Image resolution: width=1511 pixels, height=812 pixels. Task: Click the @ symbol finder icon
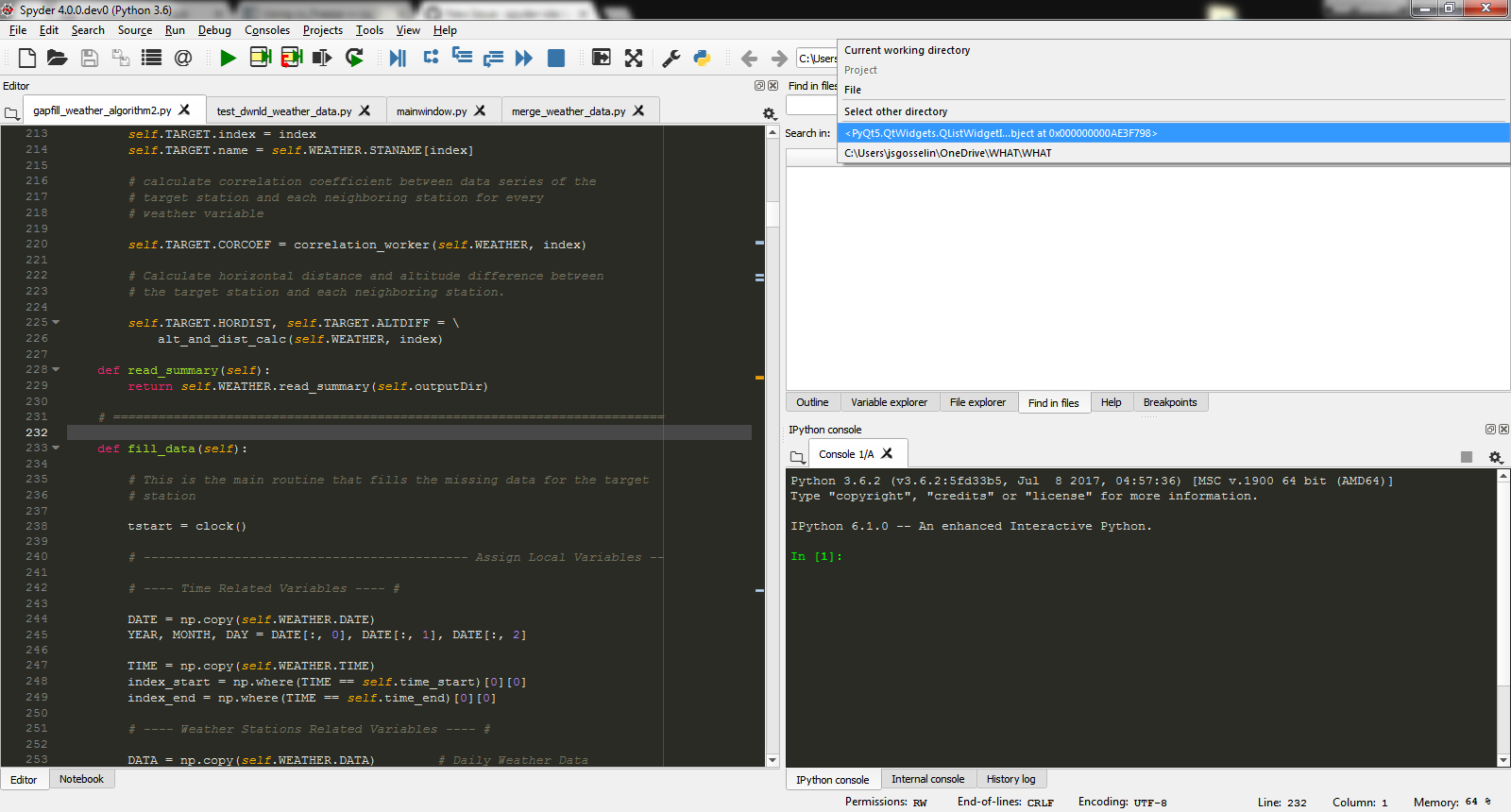click(183, 58)
